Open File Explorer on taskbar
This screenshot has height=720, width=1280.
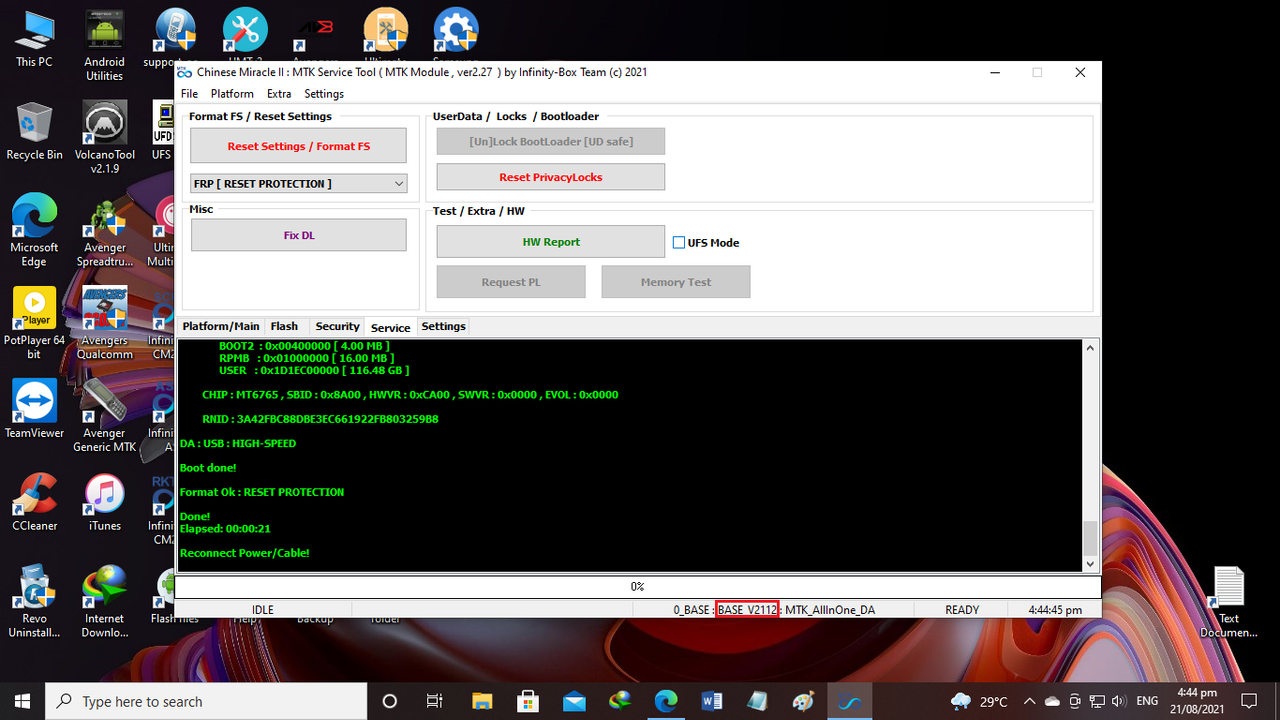tap(482, 701)
